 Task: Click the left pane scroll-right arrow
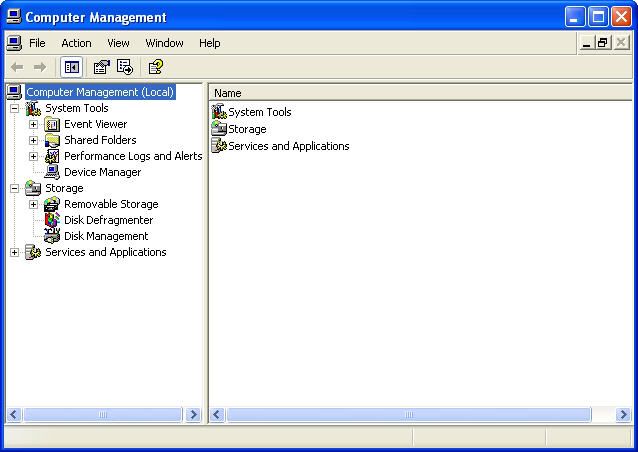[193, 415]
